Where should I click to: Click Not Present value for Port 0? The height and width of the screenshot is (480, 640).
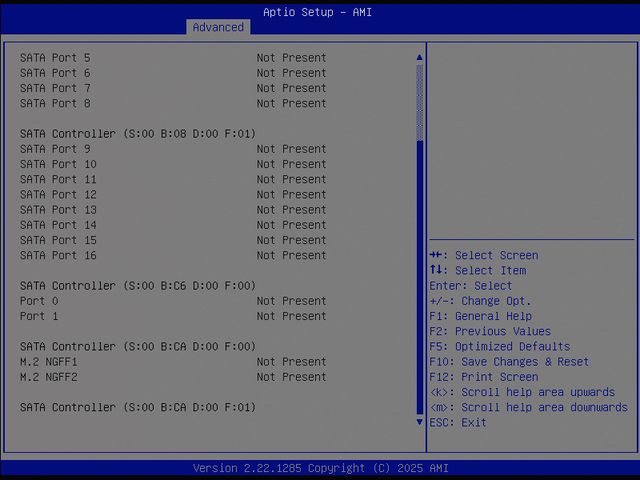pyautogui.click(x=291, y=301)
